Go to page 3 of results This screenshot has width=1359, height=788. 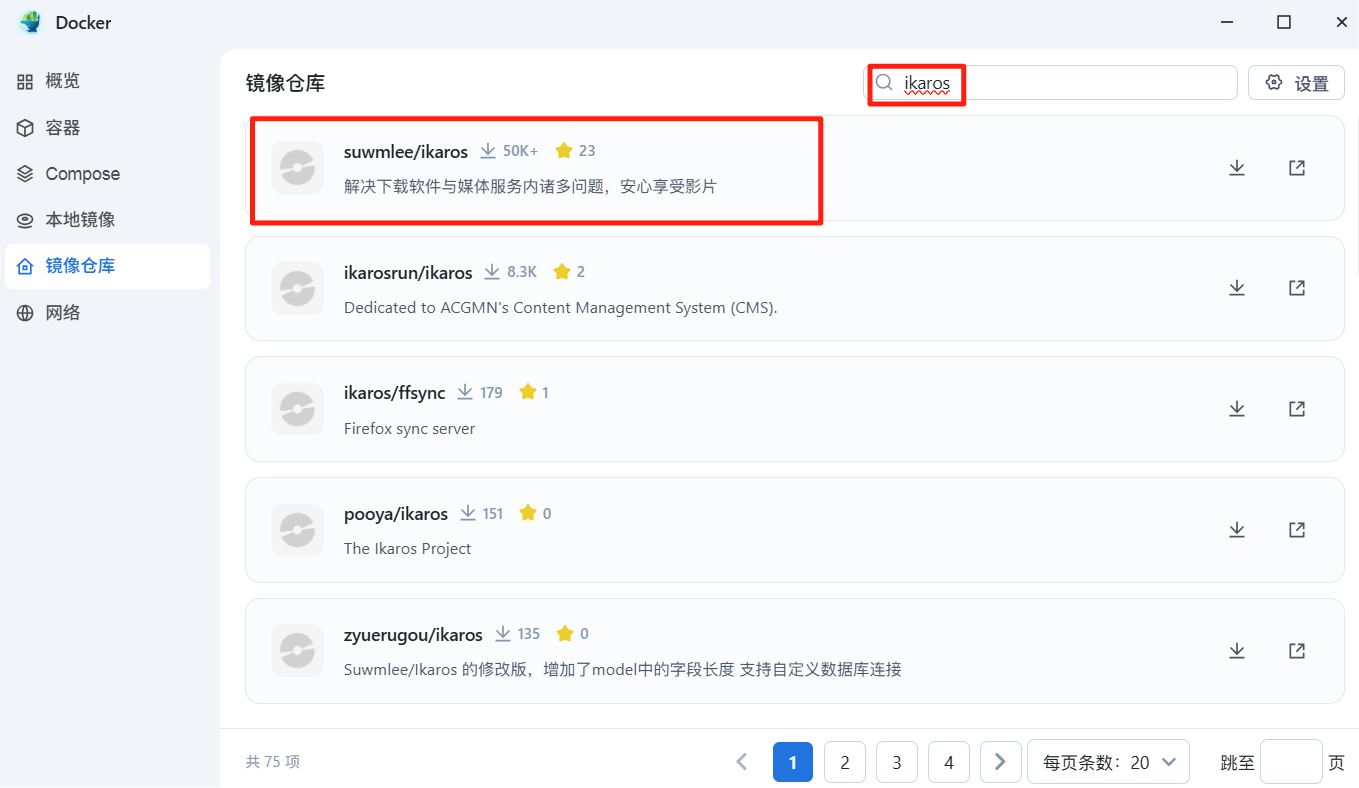click(897, 762)
